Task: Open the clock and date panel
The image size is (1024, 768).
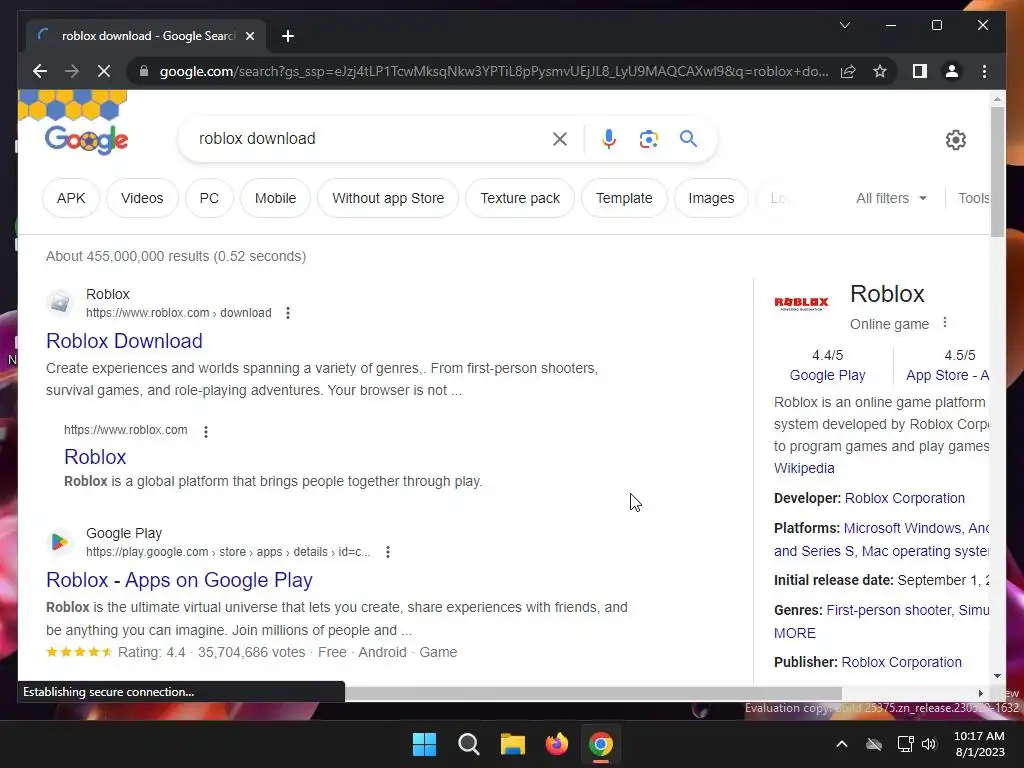Action: (979, 744)
